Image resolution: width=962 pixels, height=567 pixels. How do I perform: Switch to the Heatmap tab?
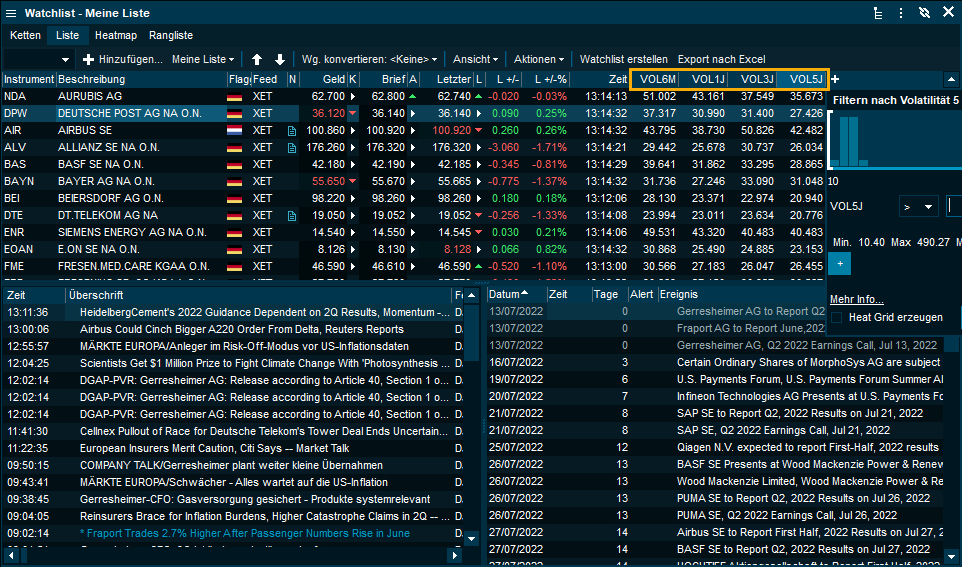tap(115, 35)
